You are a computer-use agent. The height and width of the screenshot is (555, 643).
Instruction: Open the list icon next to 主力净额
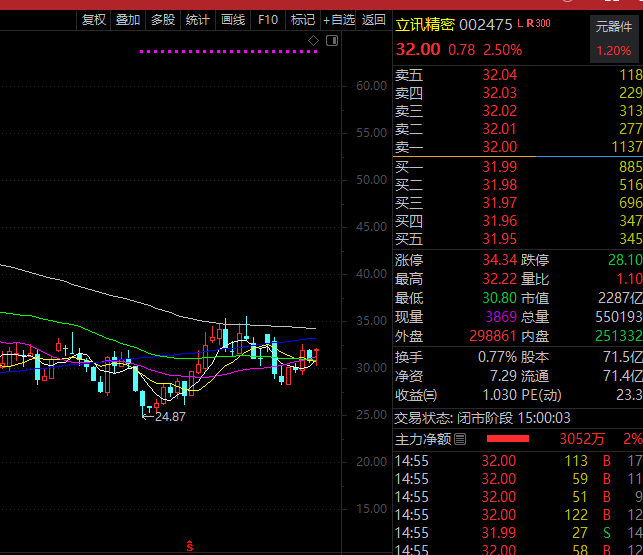coord(460,439)
